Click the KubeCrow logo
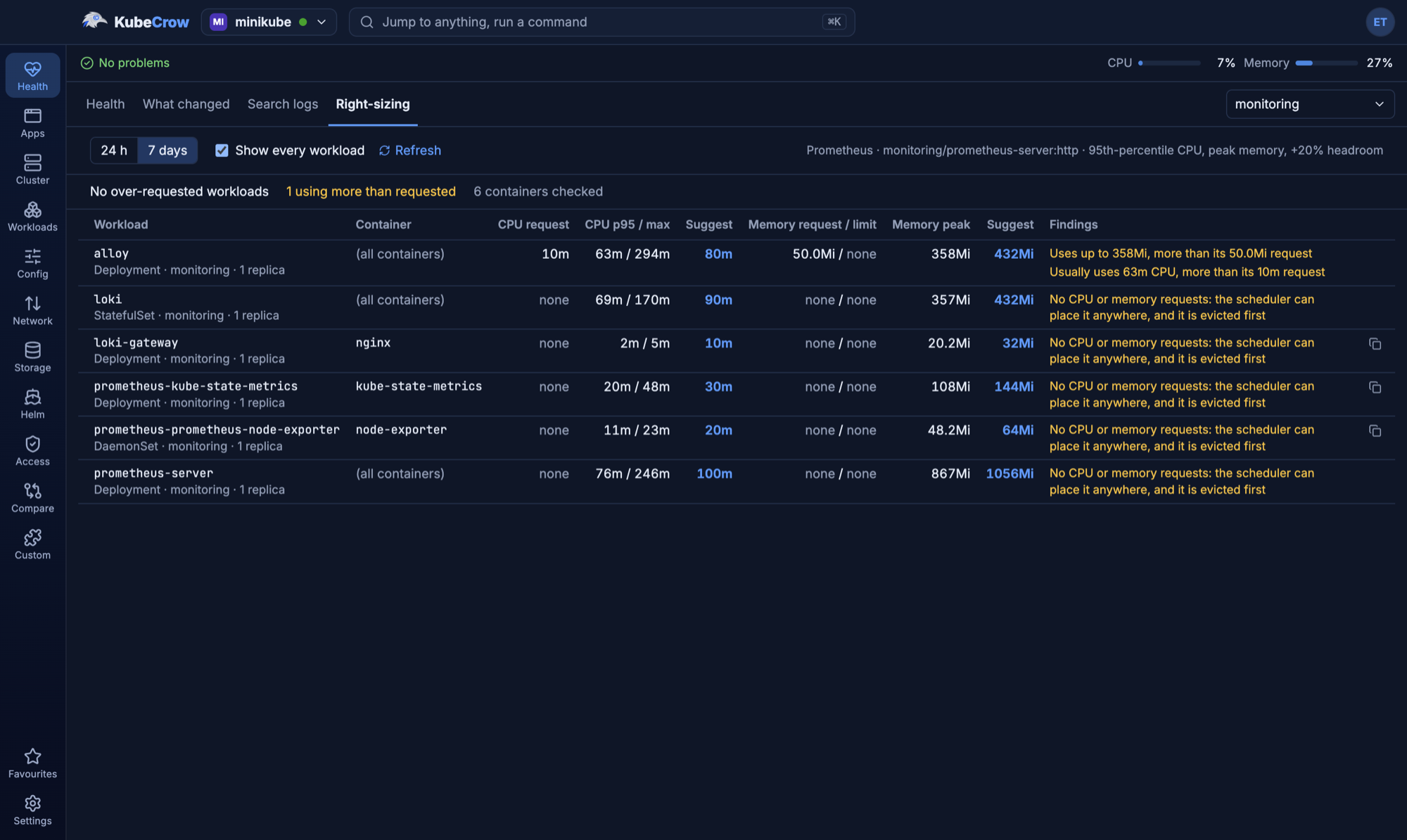 coord(135,22)
